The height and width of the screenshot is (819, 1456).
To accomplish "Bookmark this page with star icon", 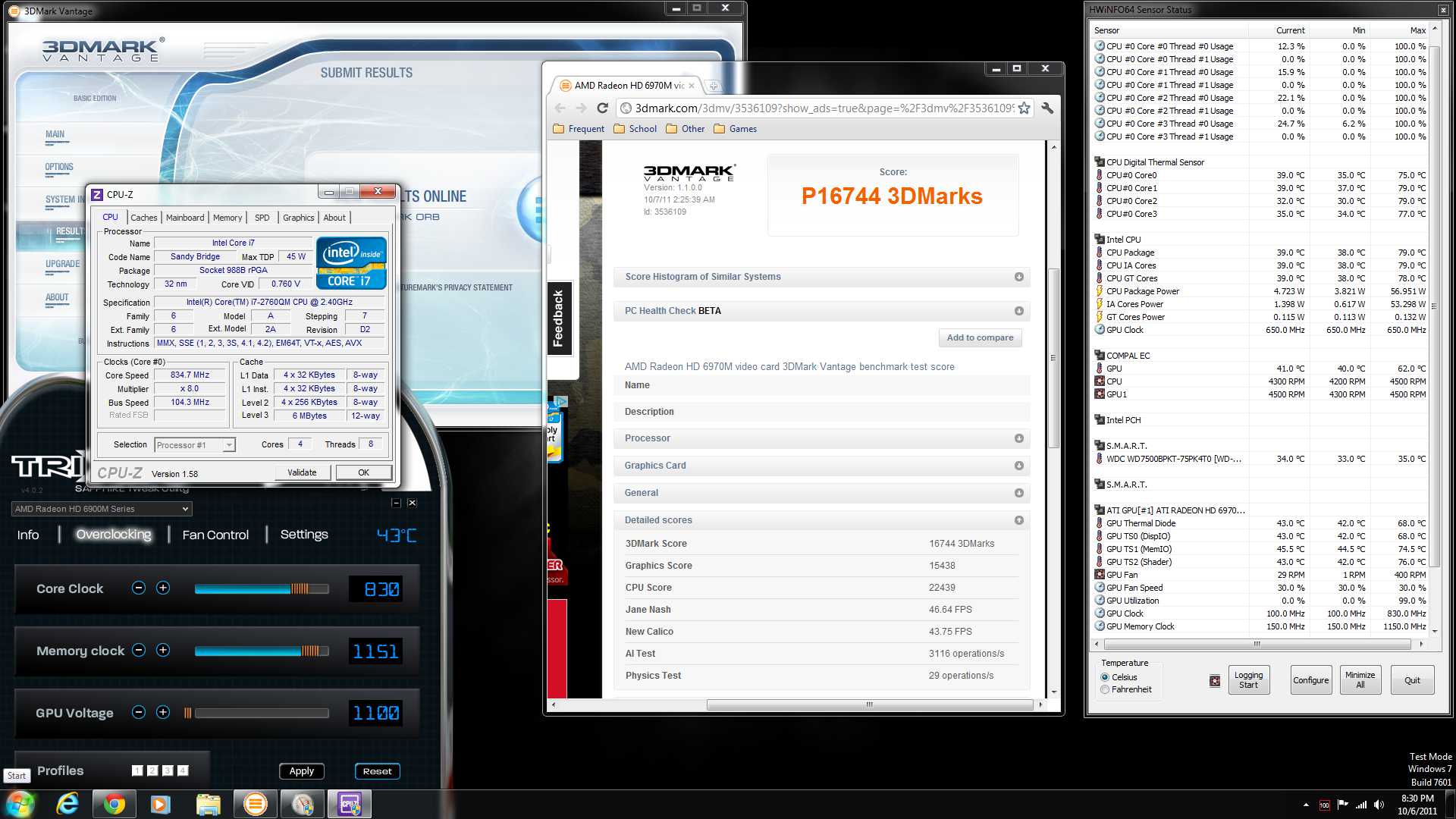I will point(1024,108).
